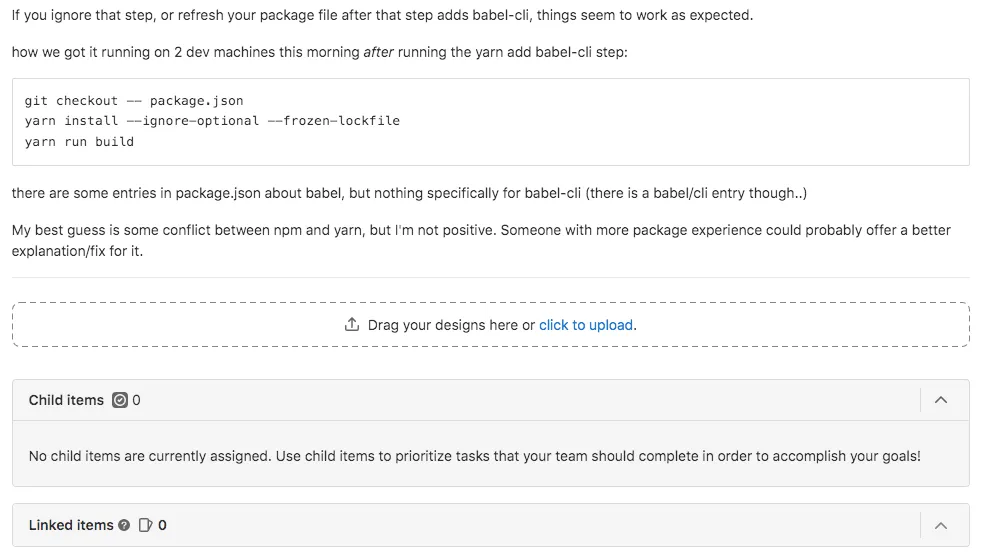Open the click to upload link
This screenshot has width=982, height=557.
click(586, 325)
